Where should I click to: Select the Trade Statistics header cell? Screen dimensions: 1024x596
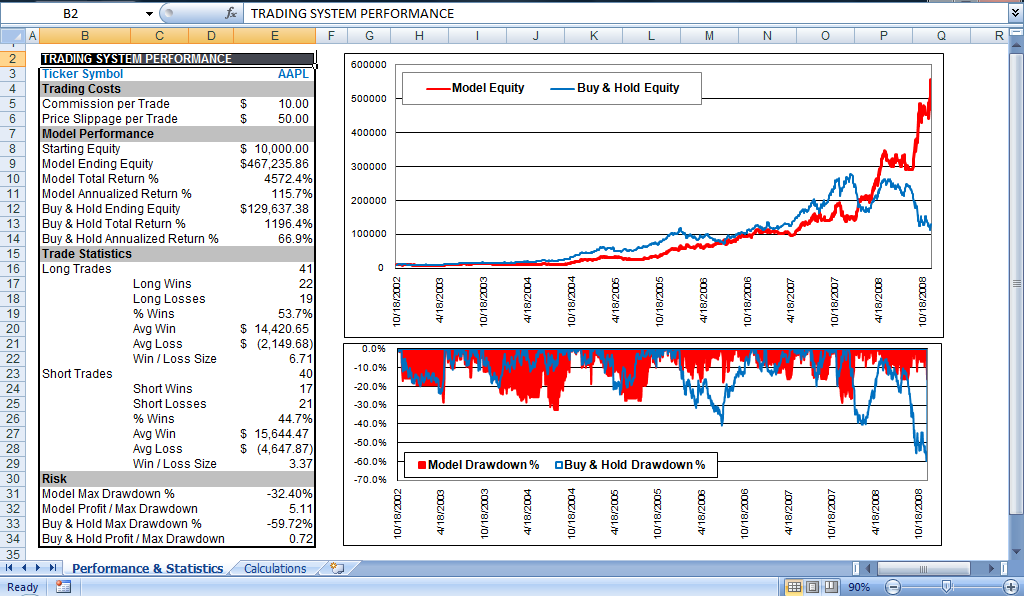[x=177, y=254]
